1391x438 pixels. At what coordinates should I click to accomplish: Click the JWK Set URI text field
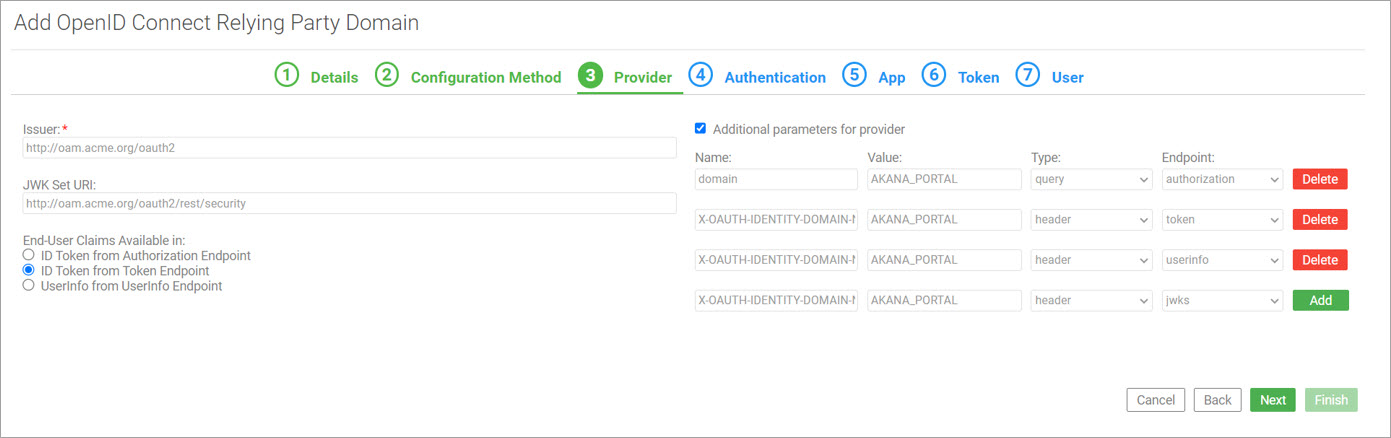coord(349,203)
